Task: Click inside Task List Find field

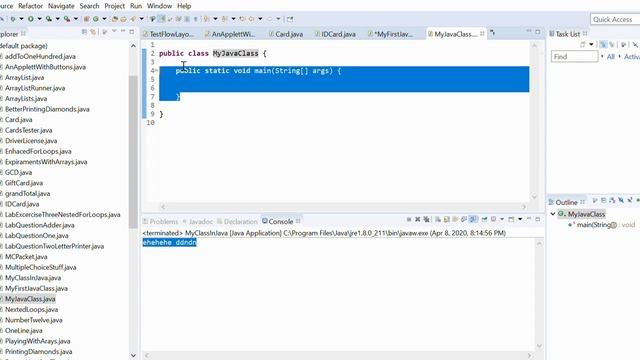Action: click(574, 57)
